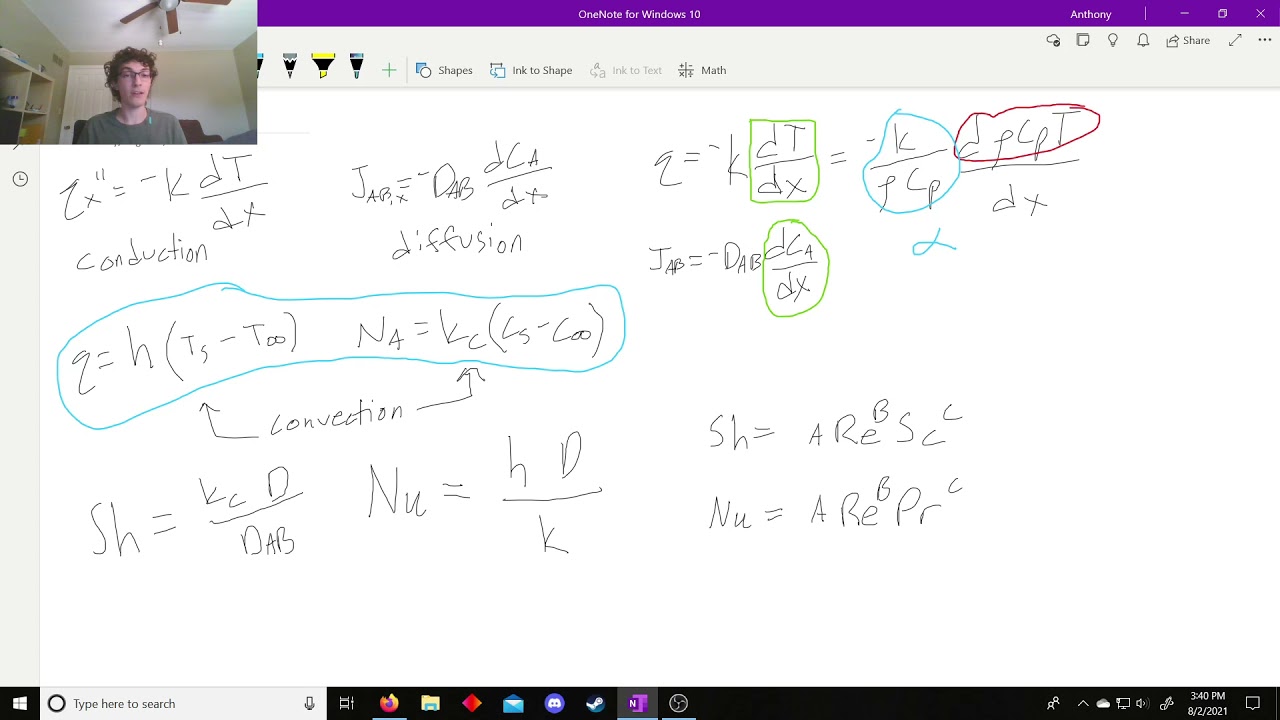Open the clock showing 3:40 PM
This screenshot has width=1280, height=720.
point(1208,703)
